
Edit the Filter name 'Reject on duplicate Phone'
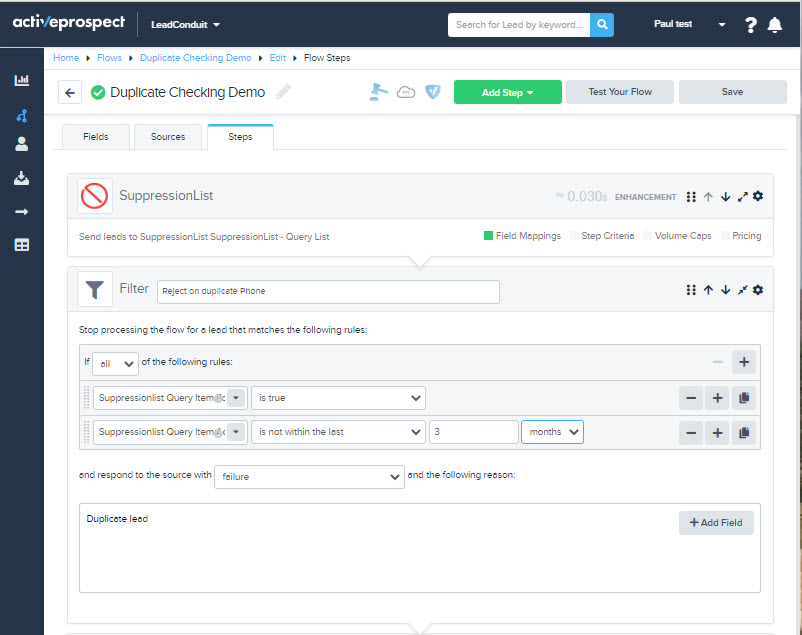[x=328, y=292]
